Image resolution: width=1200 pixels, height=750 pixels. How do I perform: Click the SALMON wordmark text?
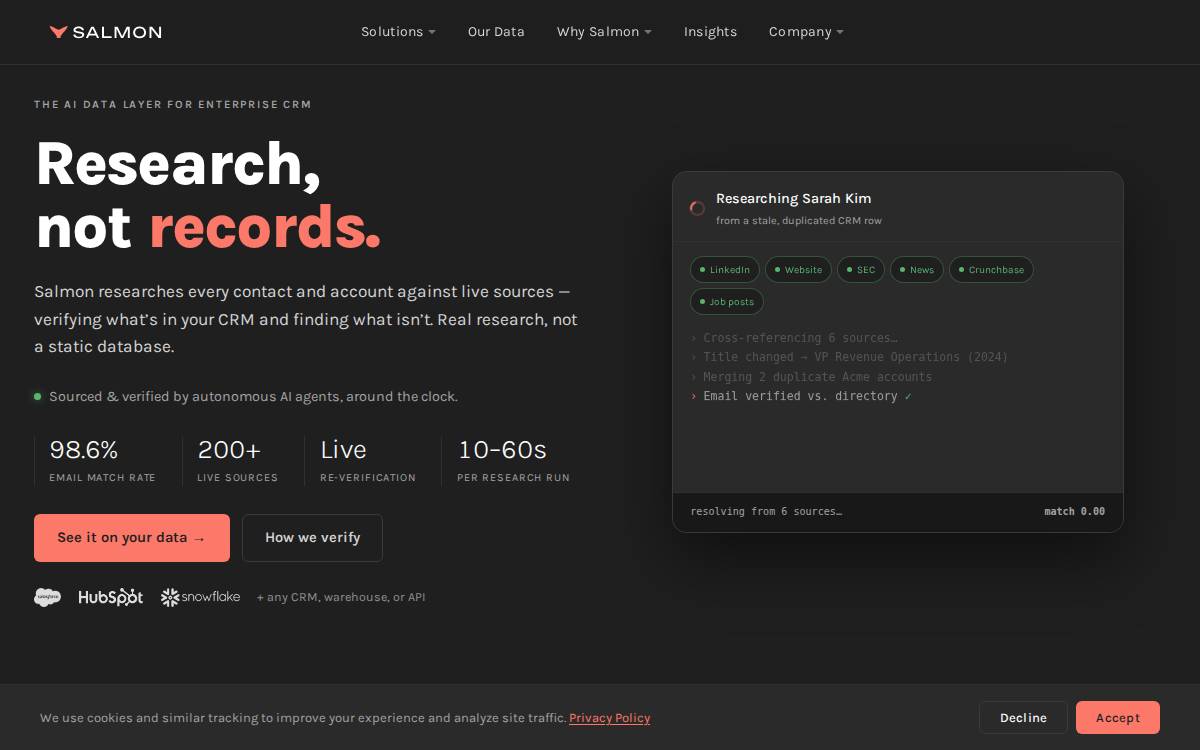tap(117, 32)
